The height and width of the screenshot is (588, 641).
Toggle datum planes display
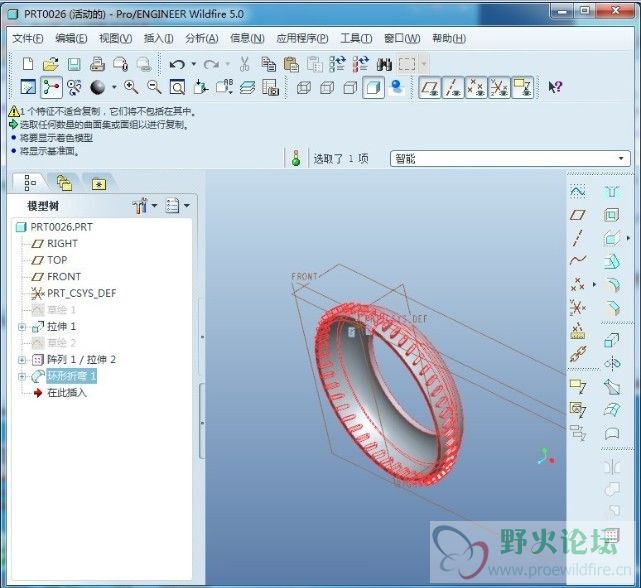[x=430, y=87]
